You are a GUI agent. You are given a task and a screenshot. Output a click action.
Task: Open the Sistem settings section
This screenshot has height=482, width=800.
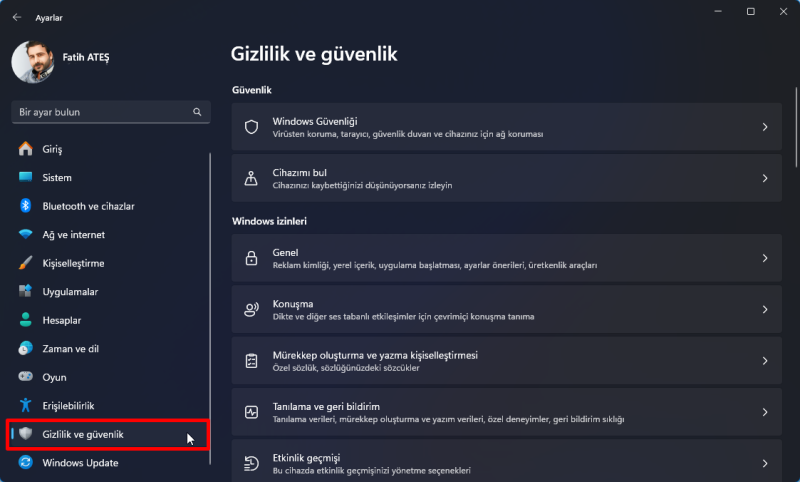[x=57, y=178]
